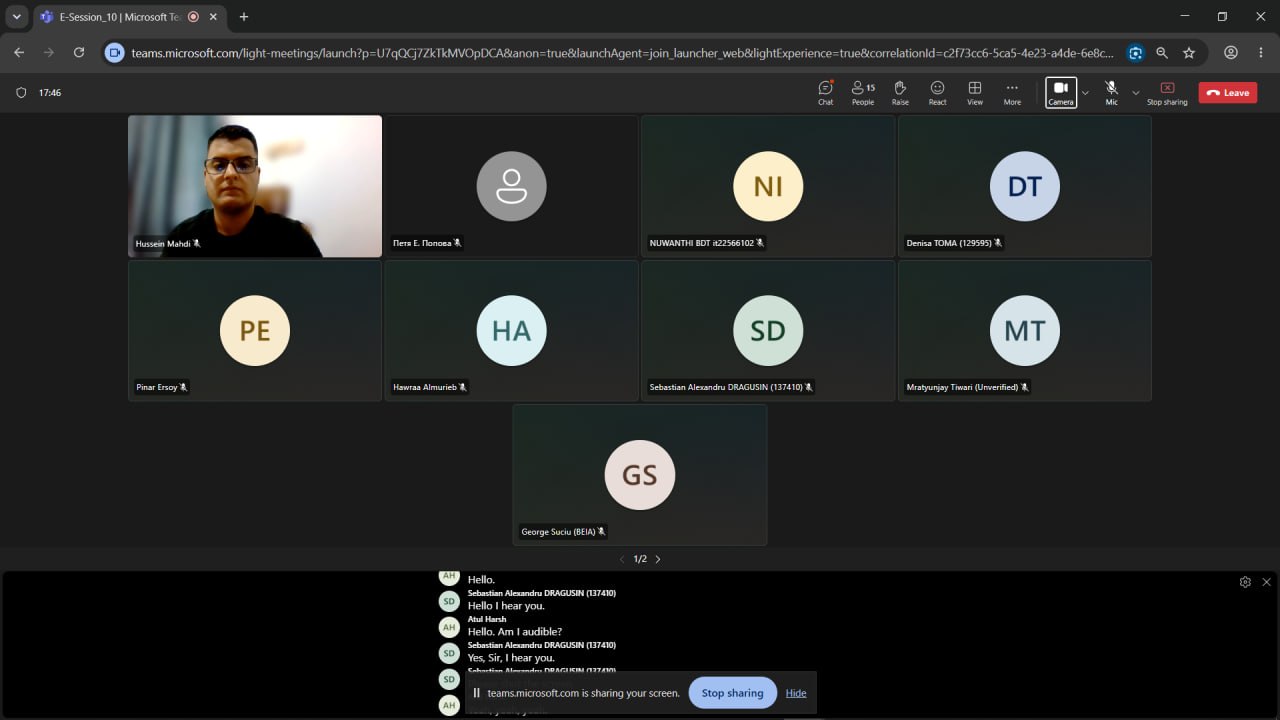Select George Suciu participant tile

(x=640, y=475)
